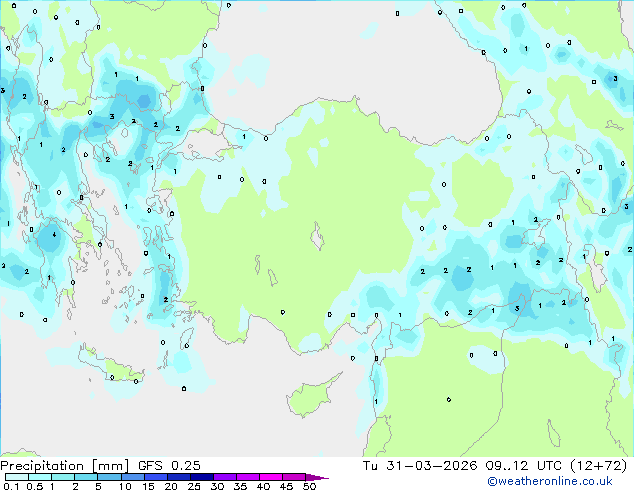
Task: Pick the legend swatch between 45 and 50
Action: [x=294, y=477]
